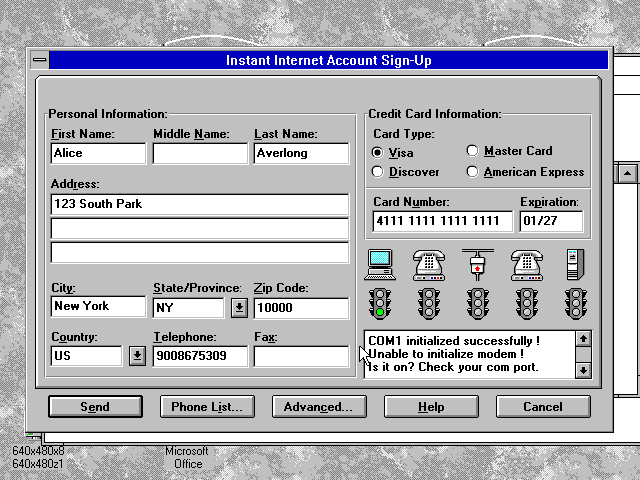640x480 pixels.
Task: Click the server tower icon
Action: pyautogui.click(x=576, y=265)
